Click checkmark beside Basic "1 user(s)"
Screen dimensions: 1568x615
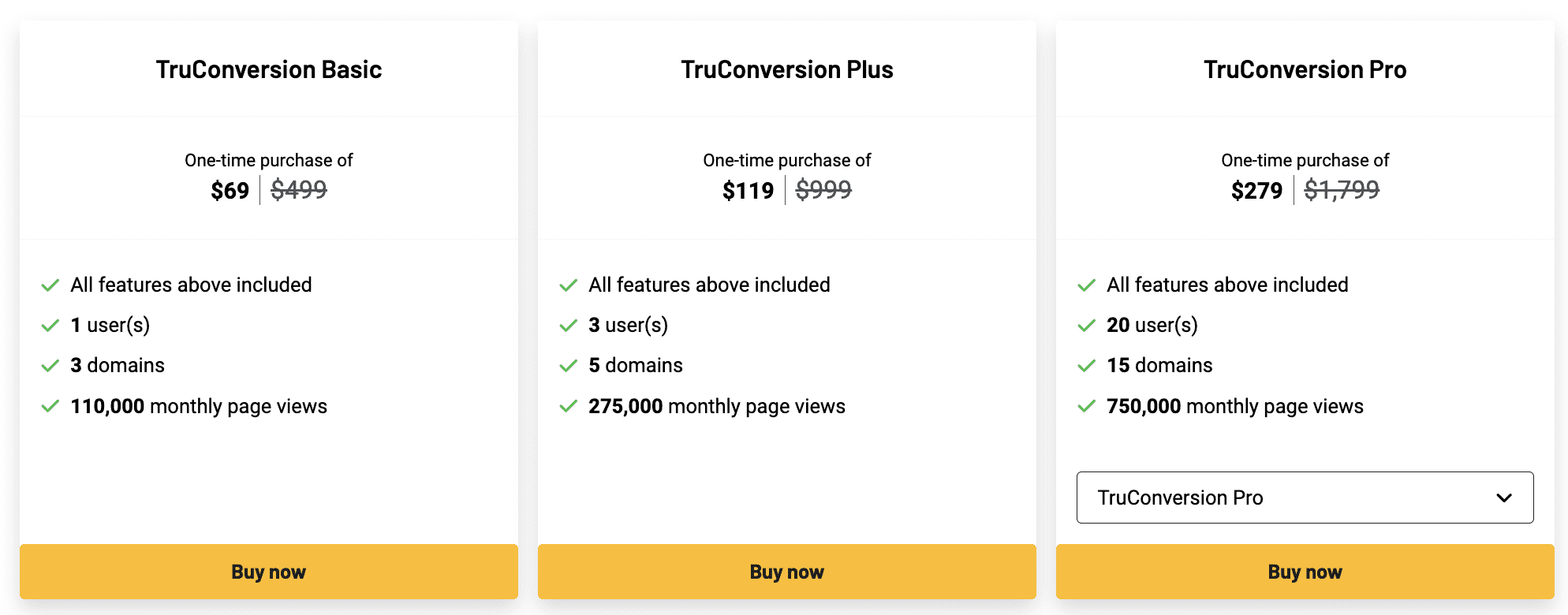click(x=50, y=326)
